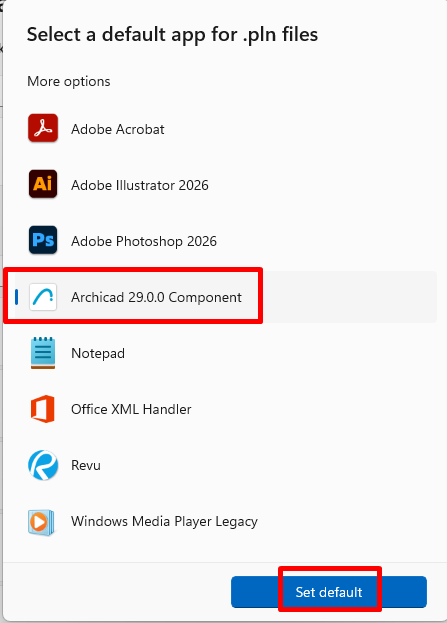Viewport: 447px width, 623px height.
Task: Click the Adobe Acrobat icon
Action: pyautogui.click(x=43, y=128)
